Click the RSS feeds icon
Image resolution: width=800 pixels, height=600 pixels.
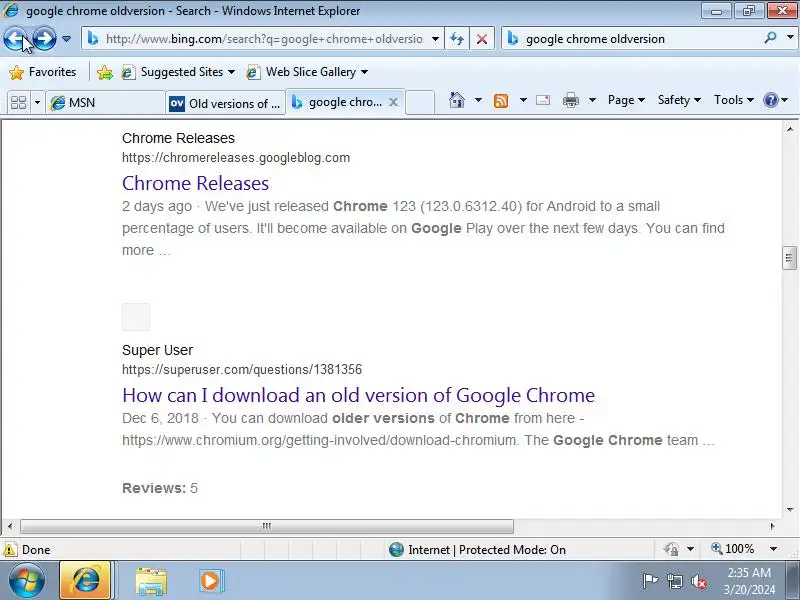pyautogui.click(x=501, y=101)
